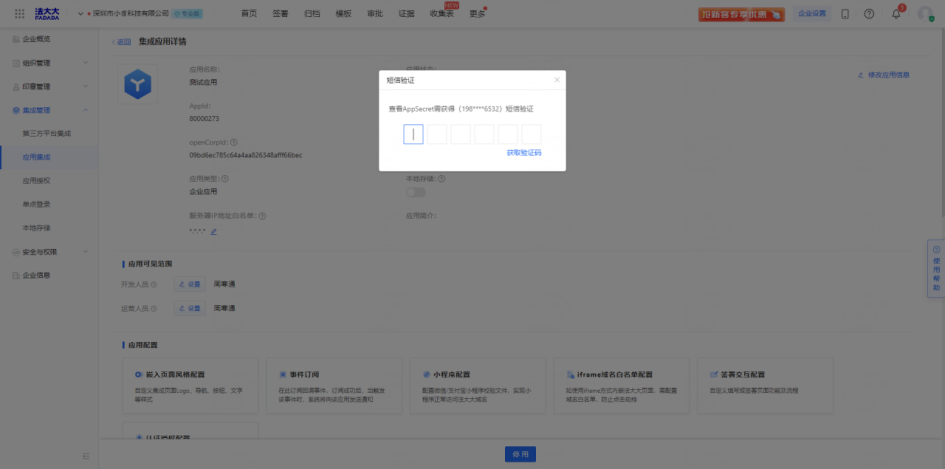Open the 嵌入页面风格配置 card

click(190, 386)
